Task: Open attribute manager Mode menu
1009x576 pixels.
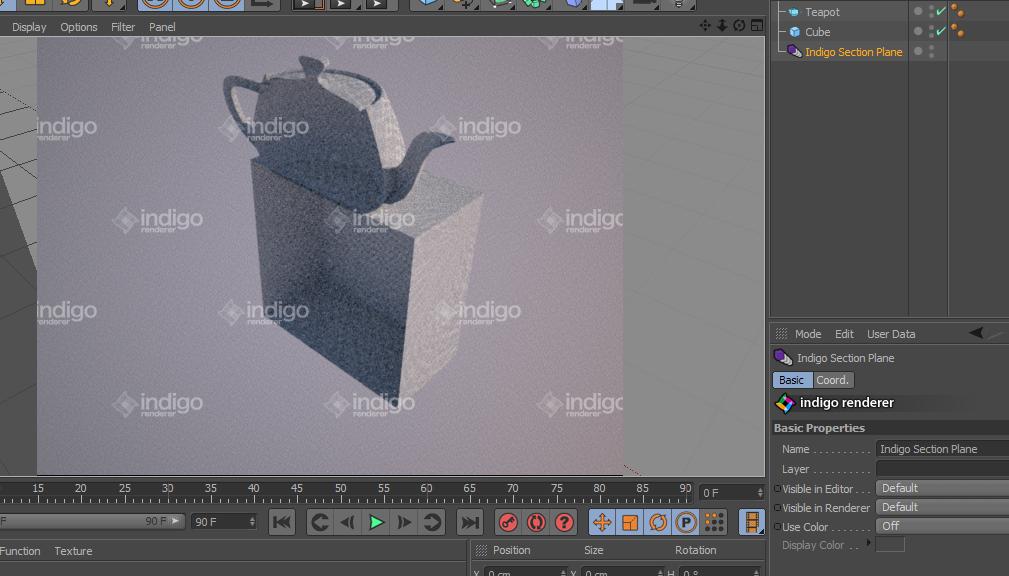Action: pyautogui.click(x=808, y=334)
